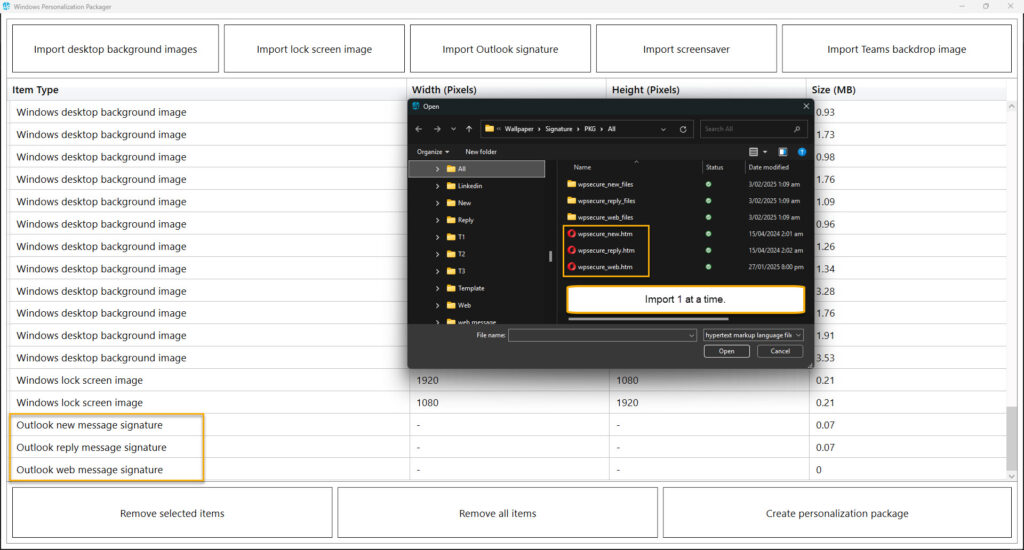Image resolution: width=1024 pixels, height=550 pixels.
Task: Click the main list vertical scrollbar
Action: click(1012, 438)
